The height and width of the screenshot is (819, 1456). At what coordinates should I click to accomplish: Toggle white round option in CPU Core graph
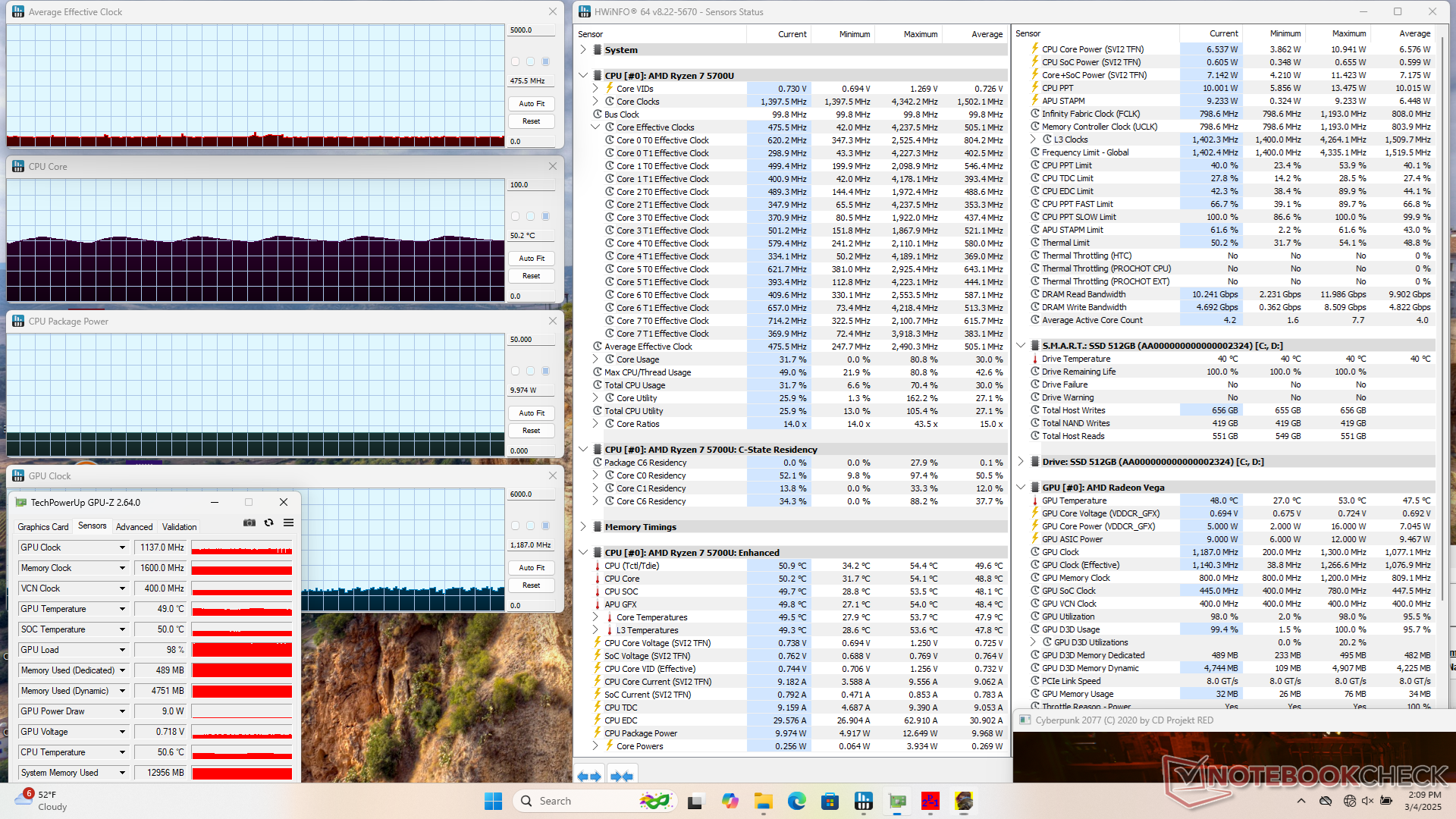(x=516, y=216)
